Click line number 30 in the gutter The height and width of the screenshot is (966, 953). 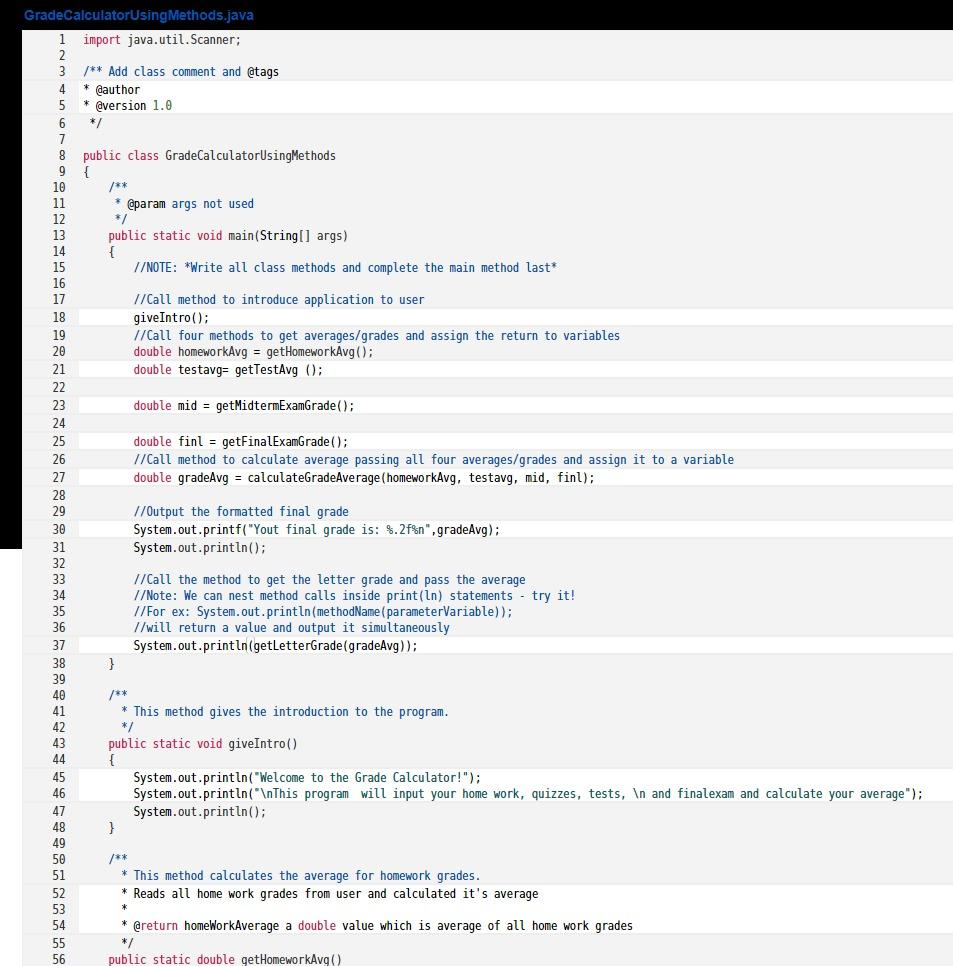59,529
